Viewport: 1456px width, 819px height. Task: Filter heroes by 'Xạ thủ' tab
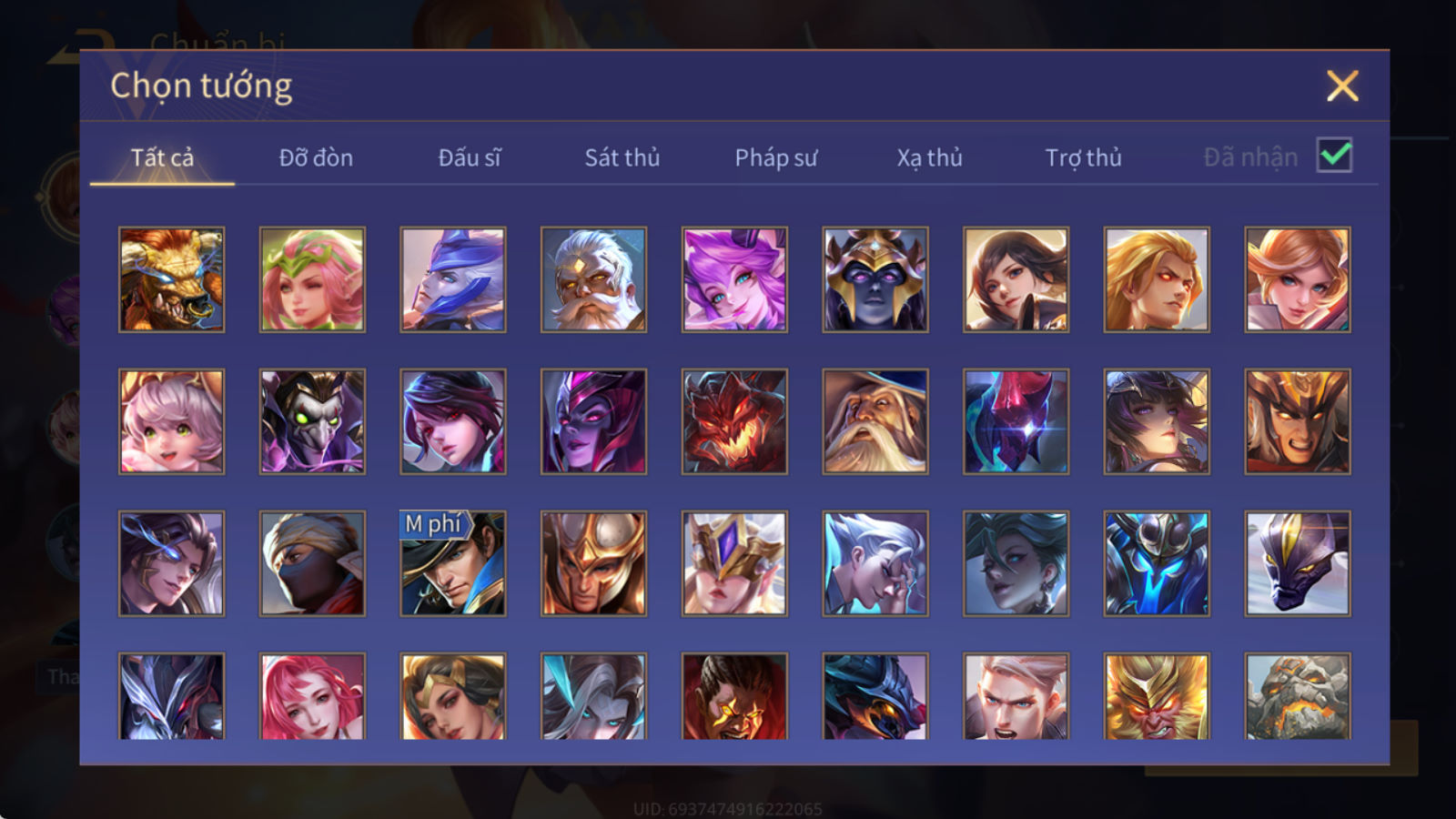pos(929,157)
